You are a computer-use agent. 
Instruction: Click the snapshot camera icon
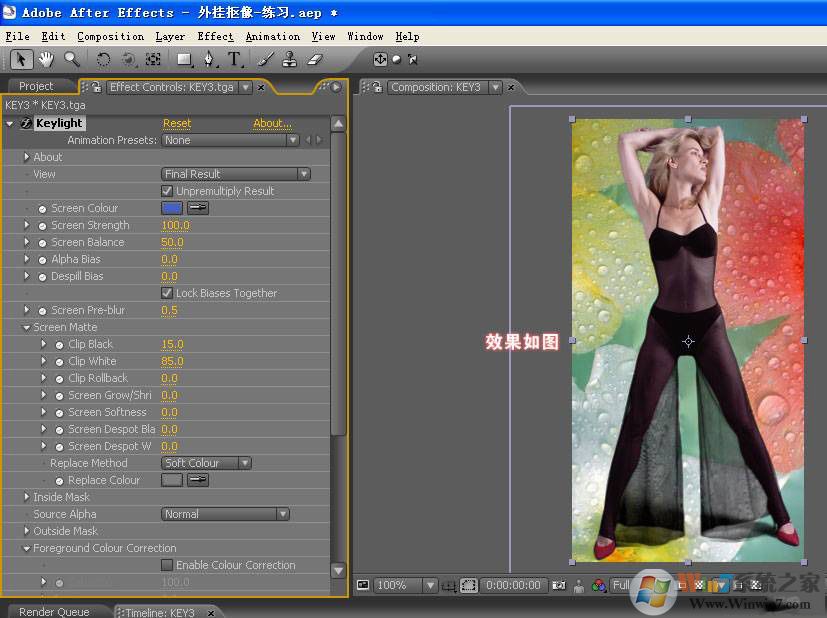[x=559, y=585]
